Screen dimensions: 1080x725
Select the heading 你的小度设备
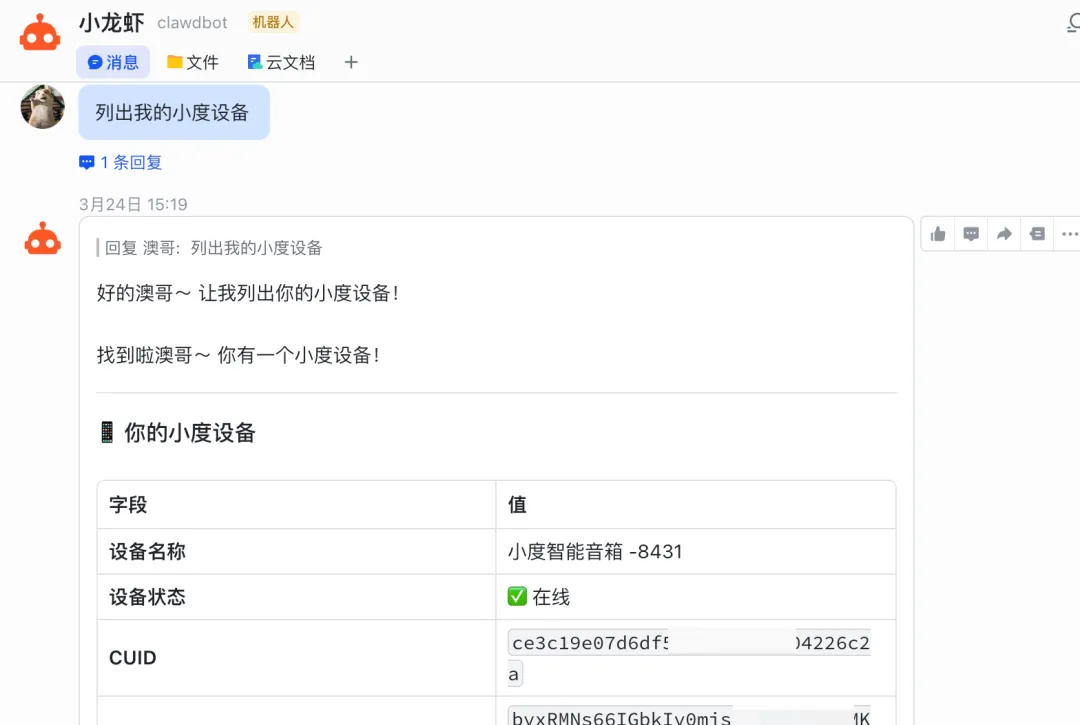pyautogui.click(x=189, y=432)
